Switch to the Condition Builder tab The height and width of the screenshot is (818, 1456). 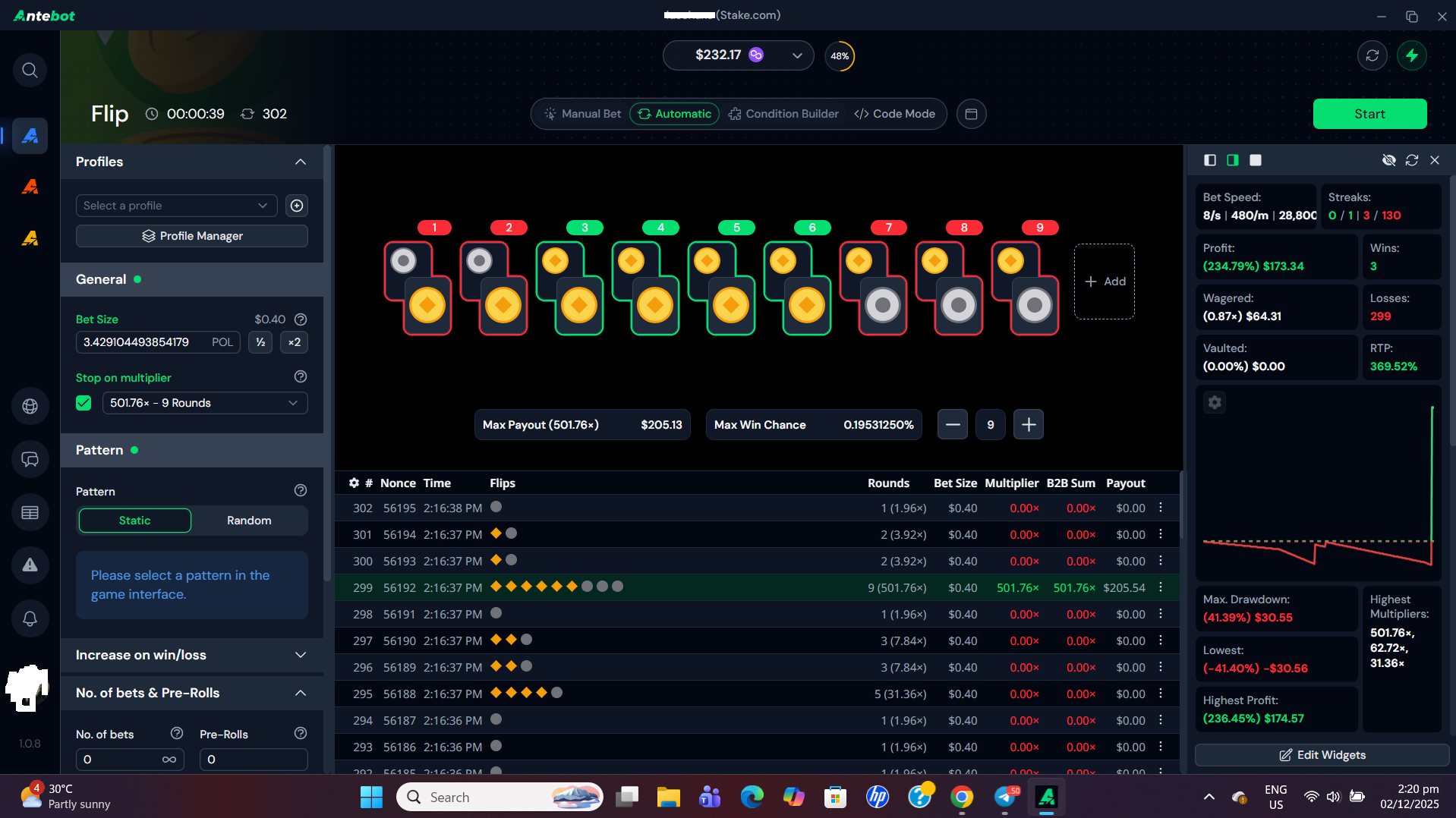(783, 114)
